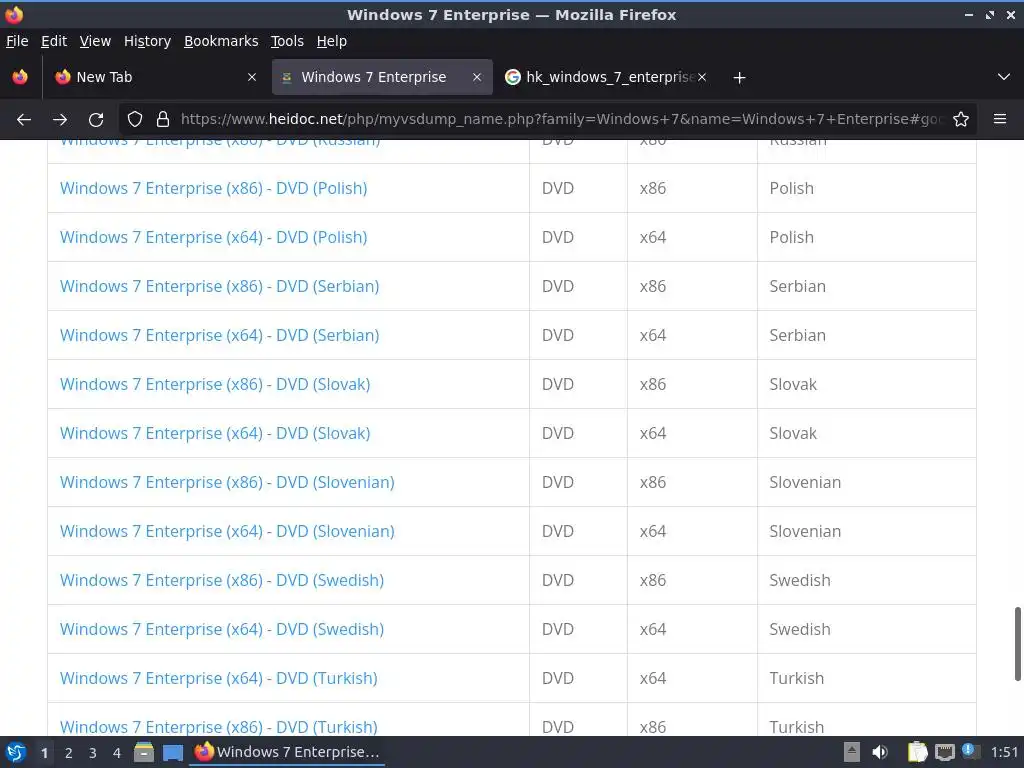This screenshot has width=1024, height=768.
Task: Switch to the New Tab tab
Action: click(155, 77)
